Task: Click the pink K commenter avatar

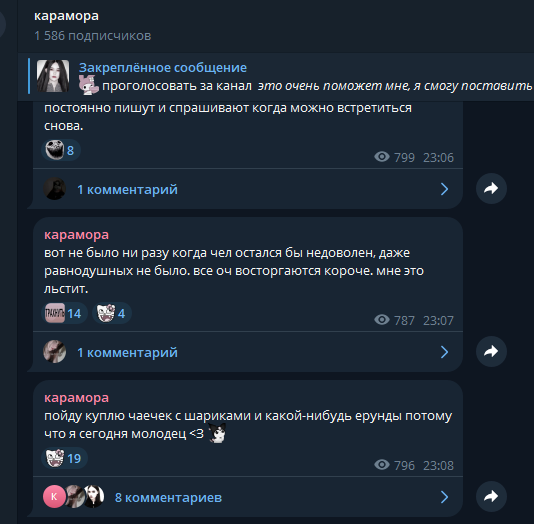Action: click(54, 497)
